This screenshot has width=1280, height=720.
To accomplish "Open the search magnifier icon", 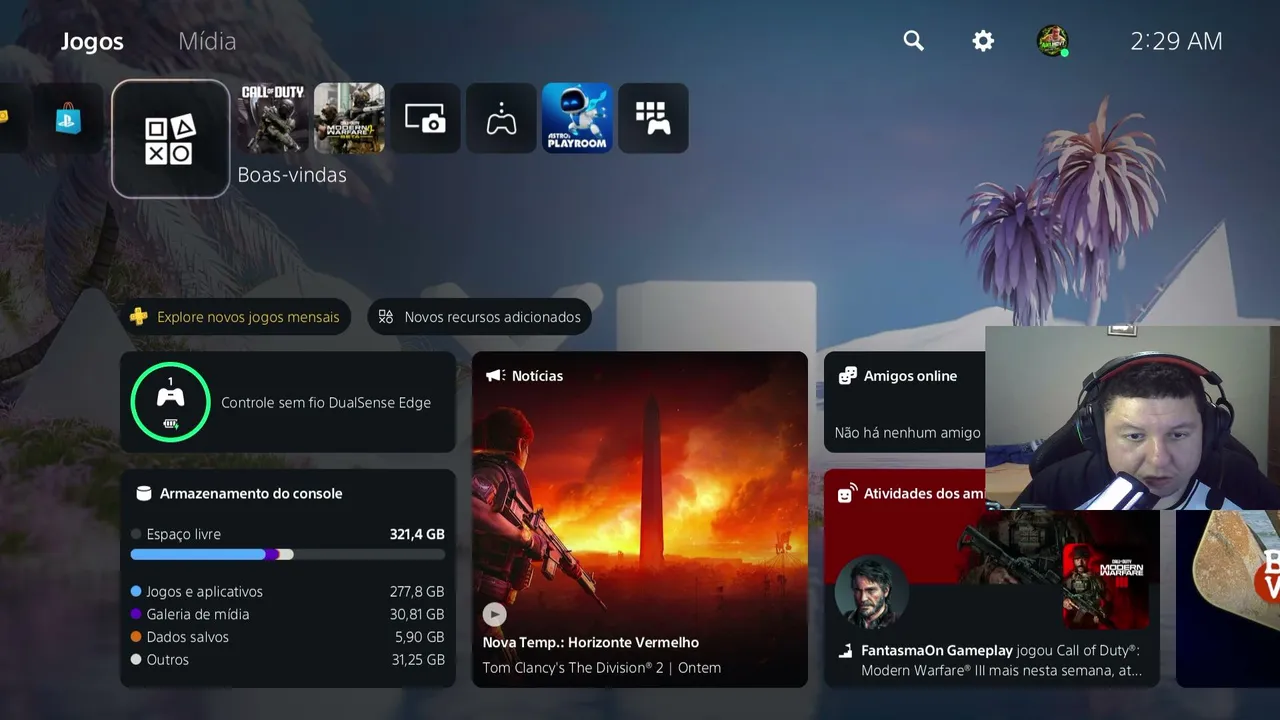I will [913, 40].
